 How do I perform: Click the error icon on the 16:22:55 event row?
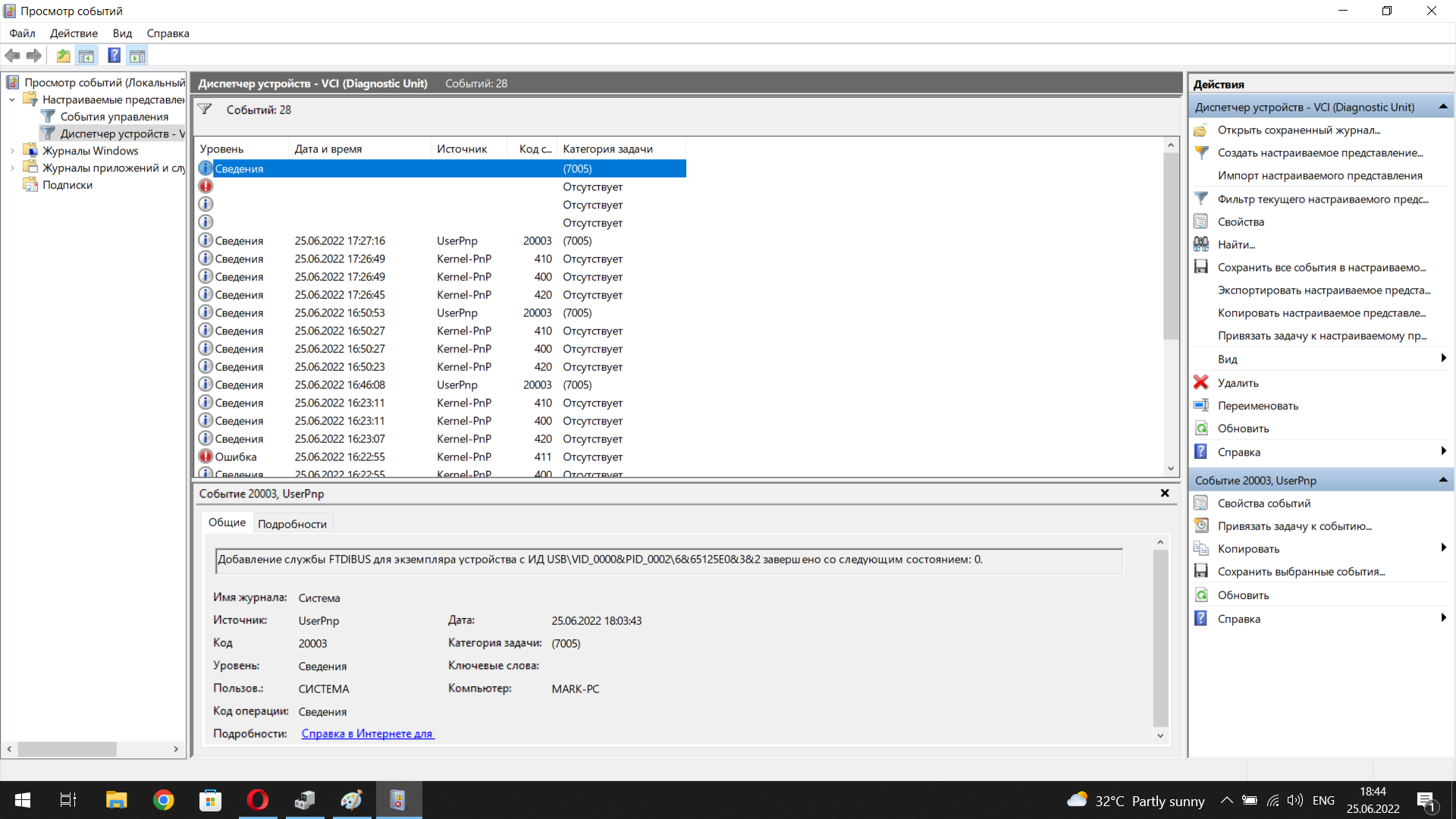point(206,457)
